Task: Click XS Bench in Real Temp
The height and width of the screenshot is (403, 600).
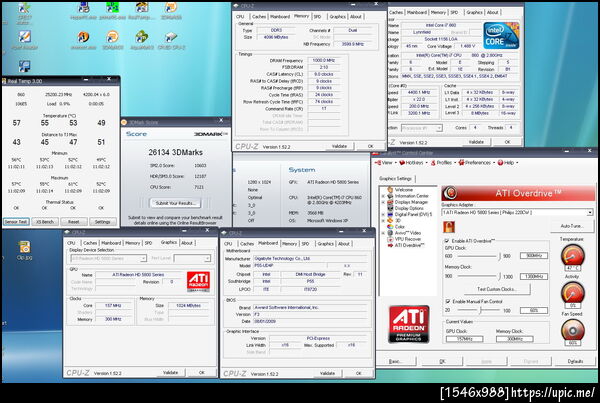Action: 45,222
